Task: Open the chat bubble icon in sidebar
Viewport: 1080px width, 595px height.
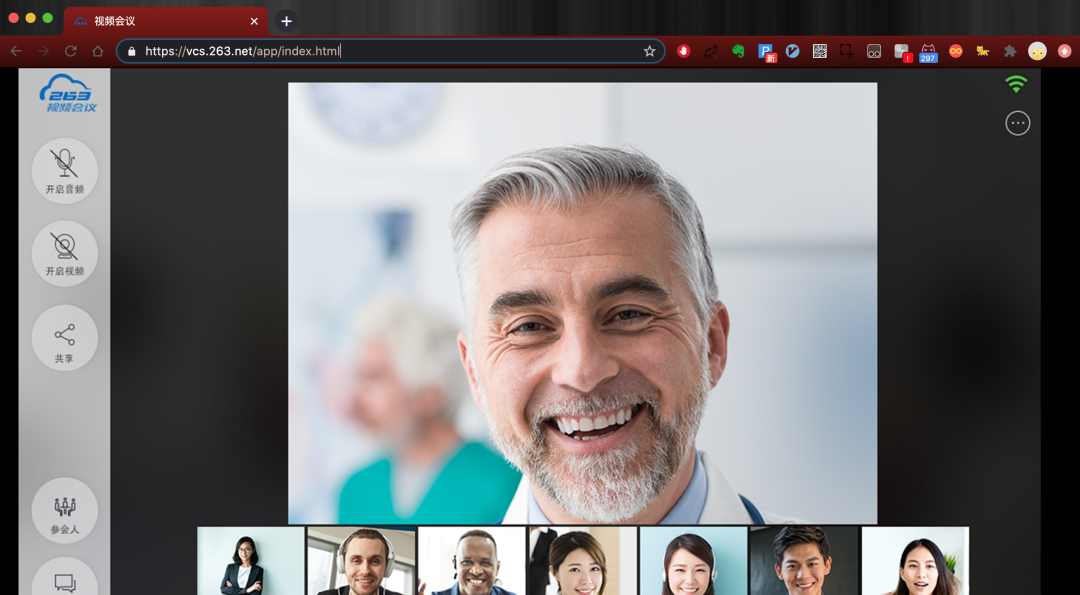Action: 65,584
